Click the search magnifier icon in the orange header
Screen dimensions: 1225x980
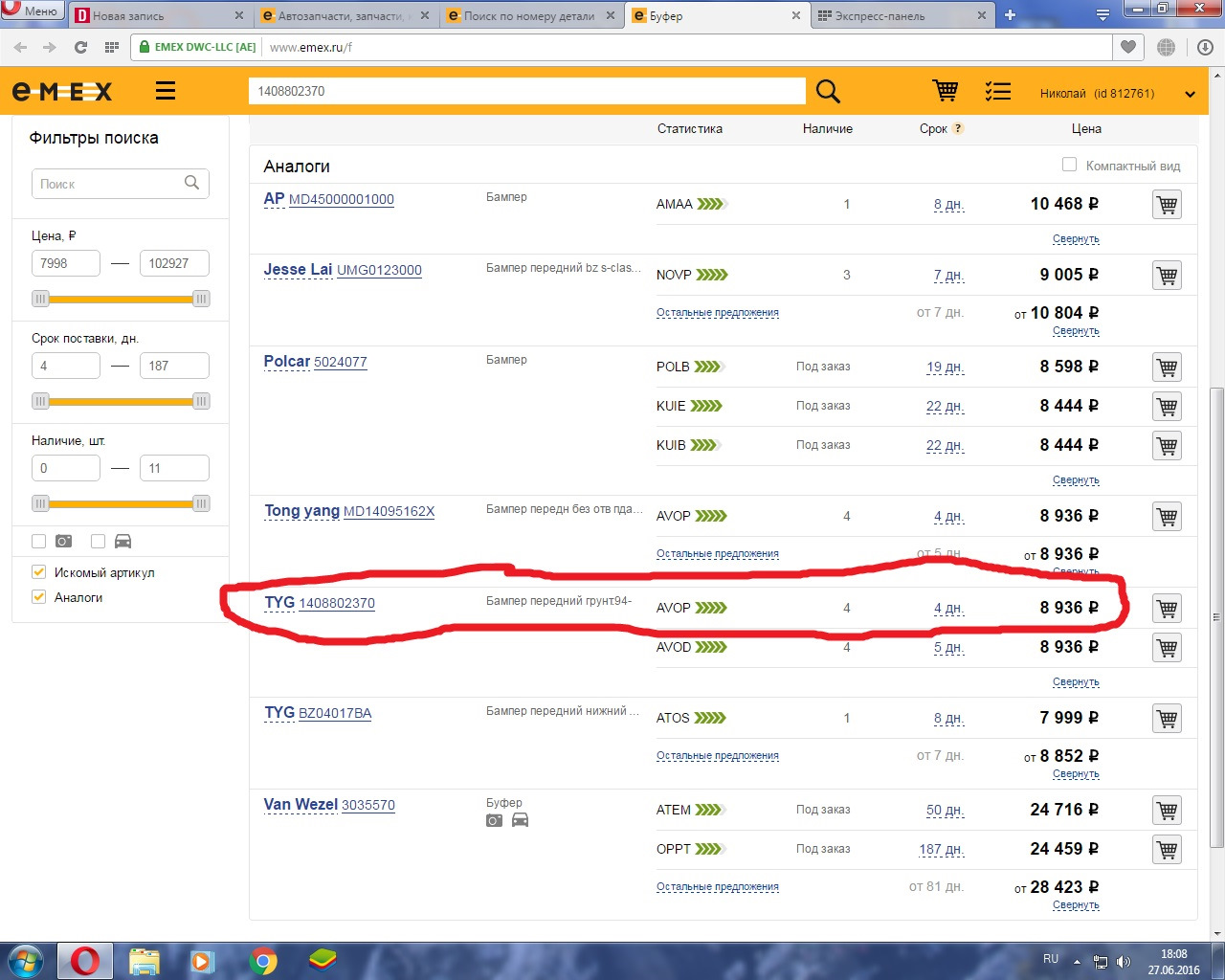(828, 91)
